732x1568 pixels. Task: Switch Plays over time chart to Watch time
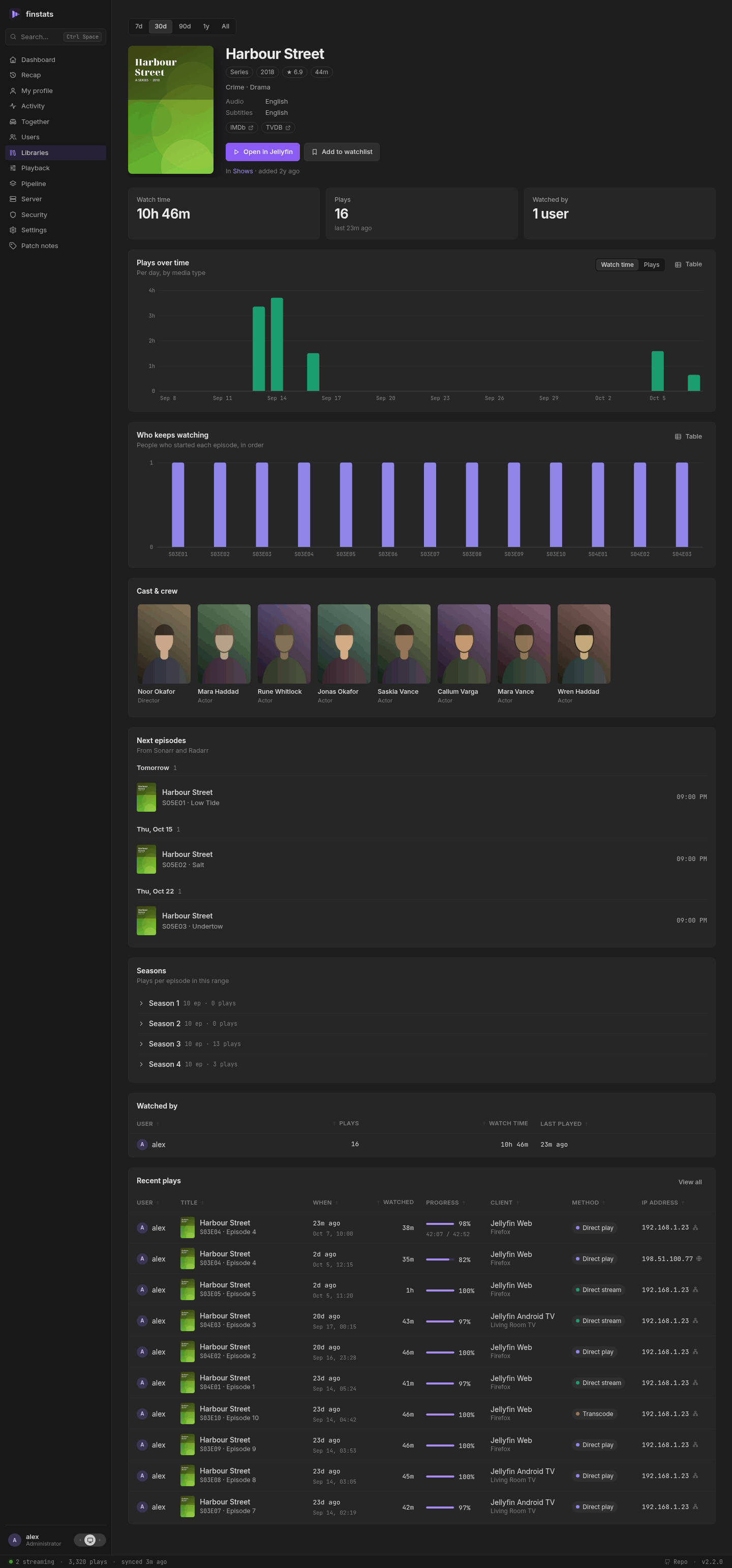tap(617, 265)
